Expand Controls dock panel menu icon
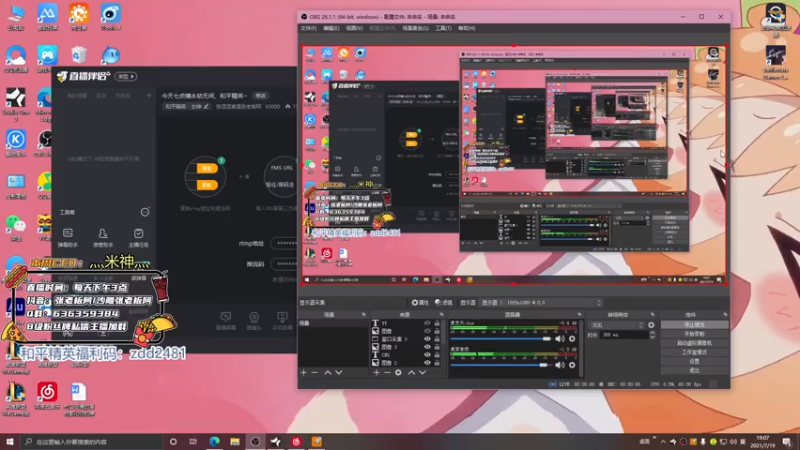 click(x=725, y=315)
